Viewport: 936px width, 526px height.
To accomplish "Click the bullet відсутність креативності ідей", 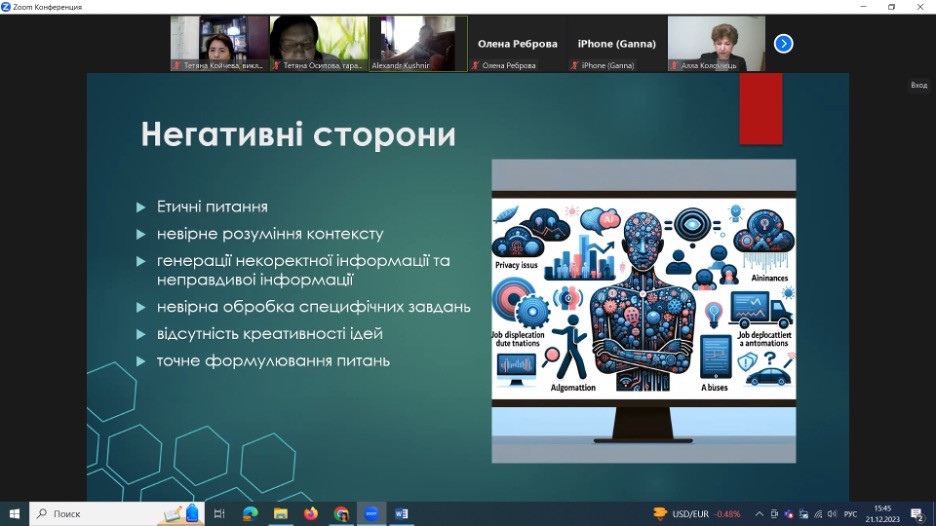I will pyautogui.click(x=269, y=334).
